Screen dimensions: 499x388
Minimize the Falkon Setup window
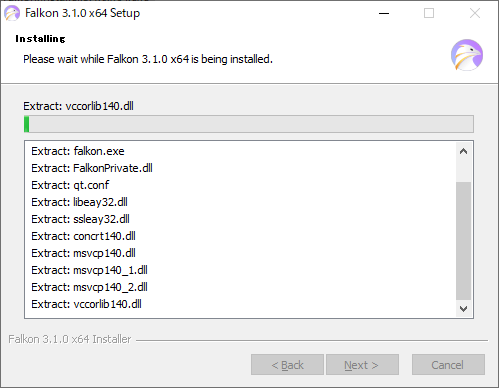click(384, 13)
